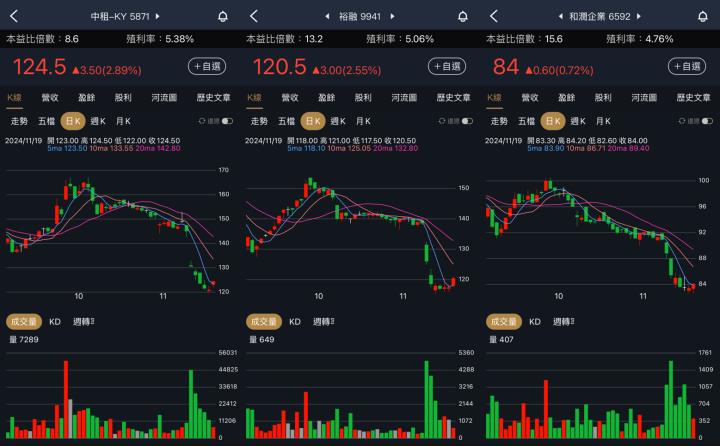
Task: Next stock arrow beside 裕融 9941
Action: tap(393, 17)
